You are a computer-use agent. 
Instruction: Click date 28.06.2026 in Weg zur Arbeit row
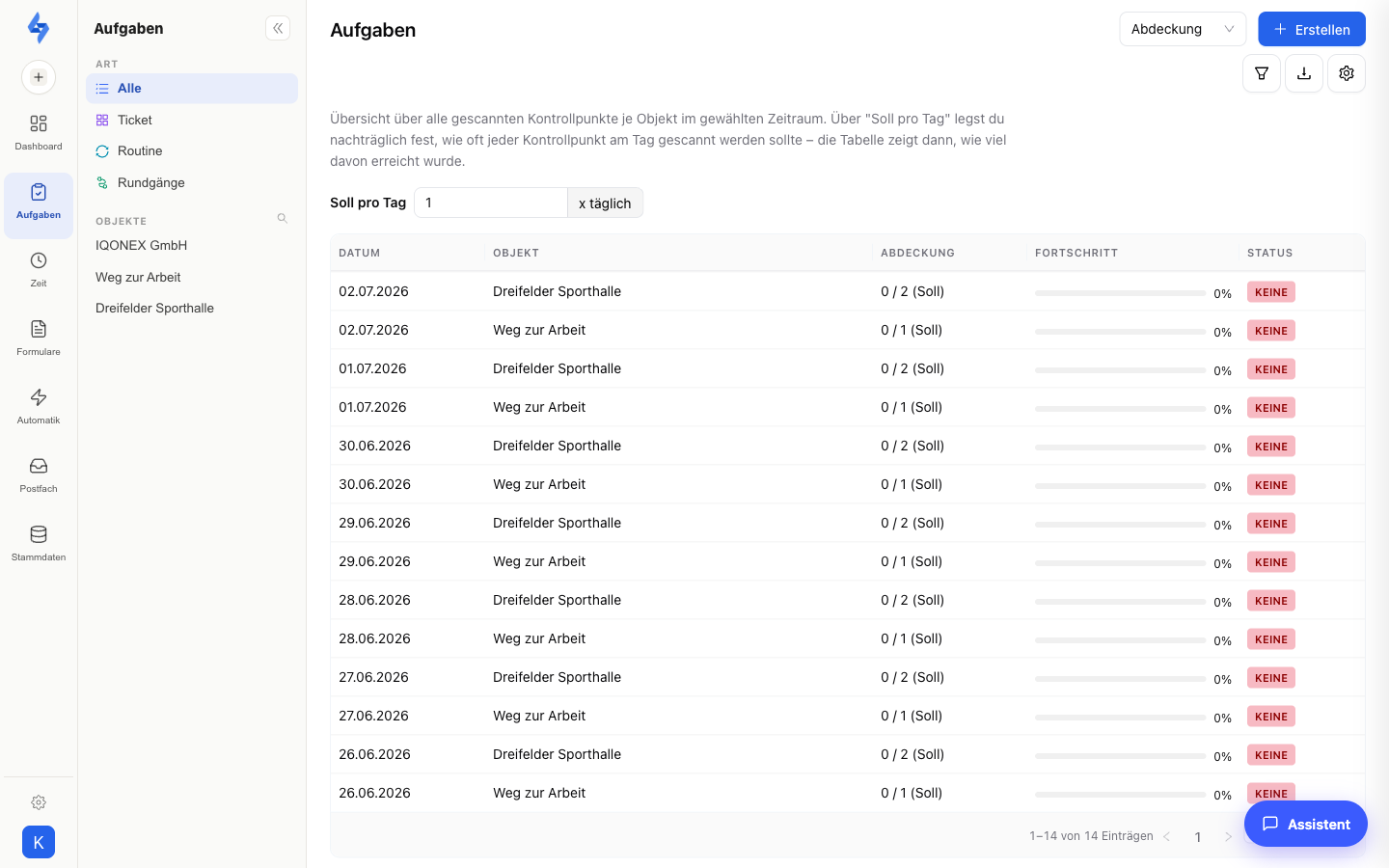[x=374, y=638]
